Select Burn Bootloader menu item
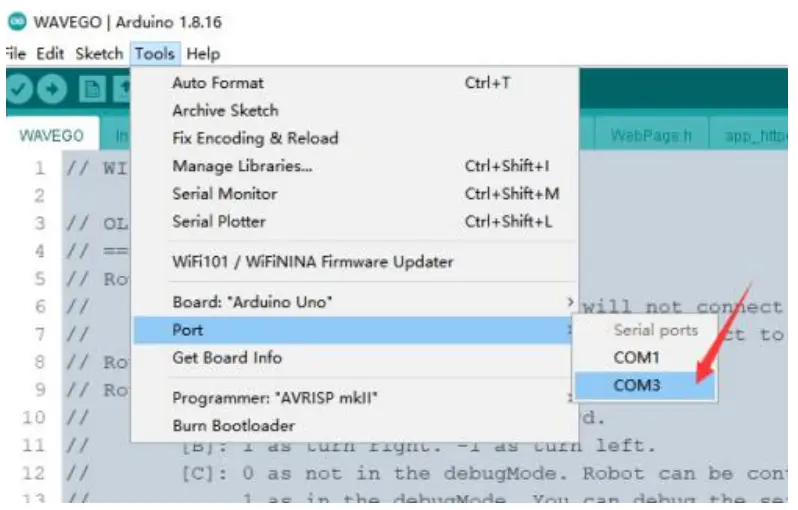Image resolution: width=798 pixels, height=510 pixels. pos(233,426)
